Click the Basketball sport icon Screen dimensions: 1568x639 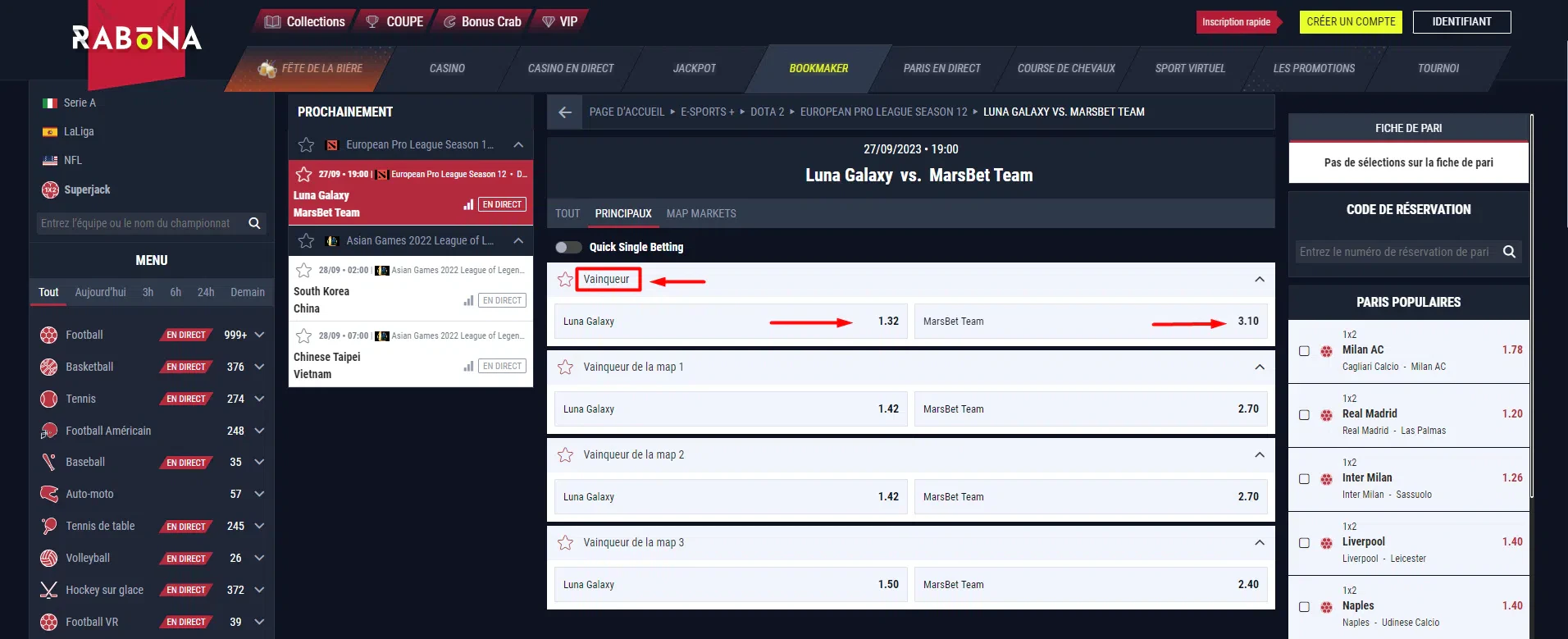(x=49, y=367)
